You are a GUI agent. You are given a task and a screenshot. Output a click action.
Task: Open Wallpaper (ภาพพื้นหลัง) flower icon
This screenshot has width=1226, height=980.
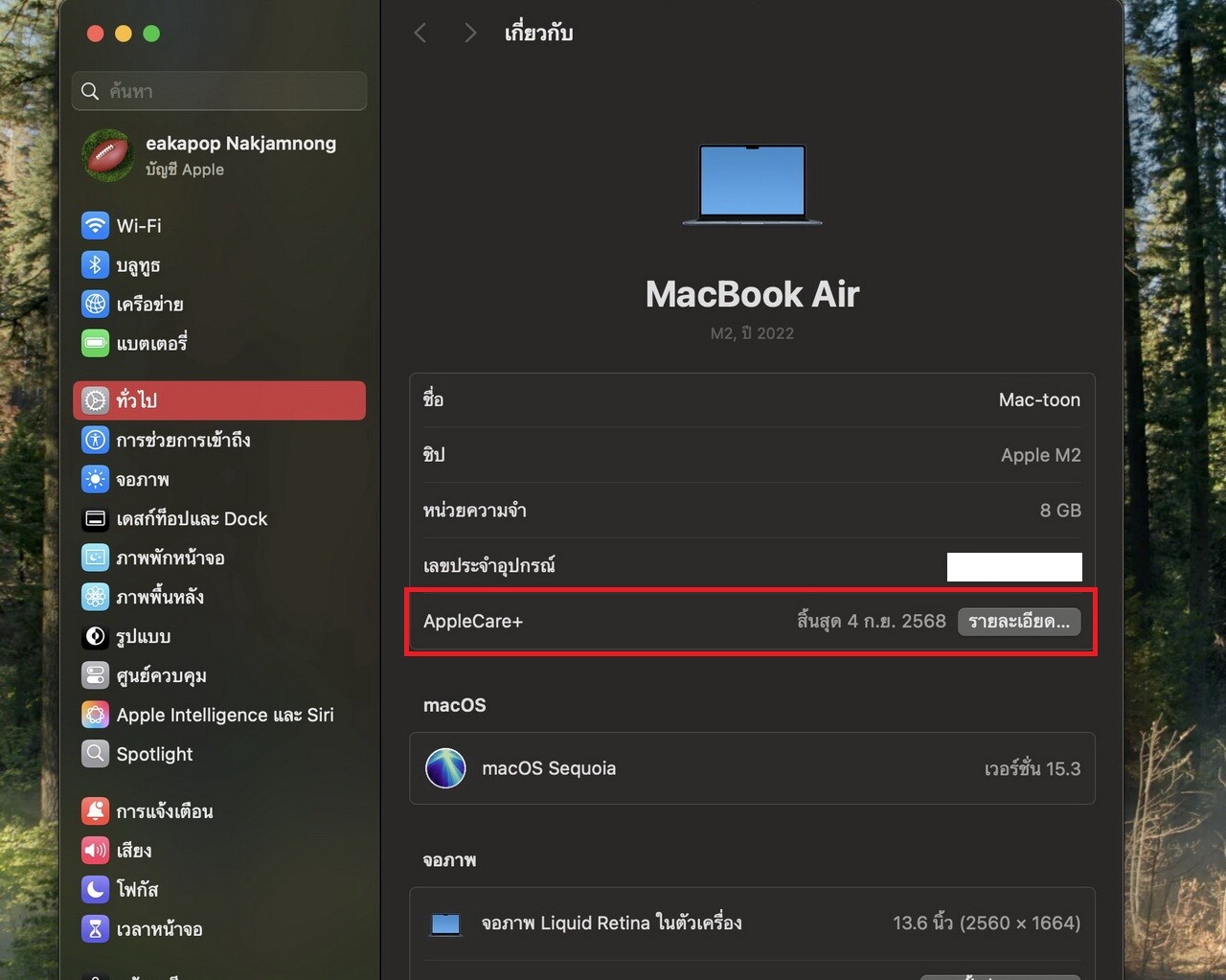pos(95,597)
